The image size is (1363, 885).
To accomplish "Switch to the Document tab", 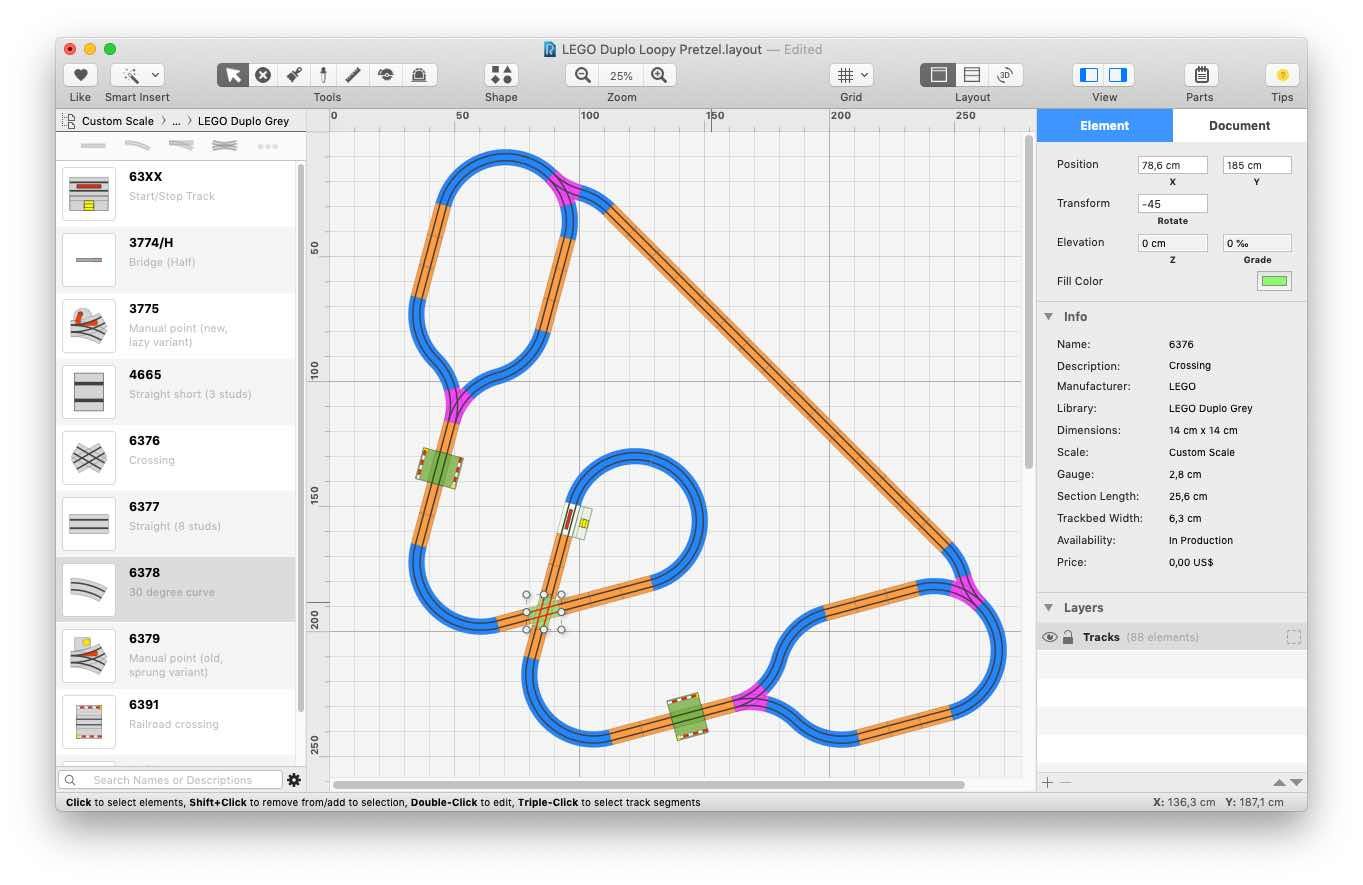I will (x=1239, y=126).
